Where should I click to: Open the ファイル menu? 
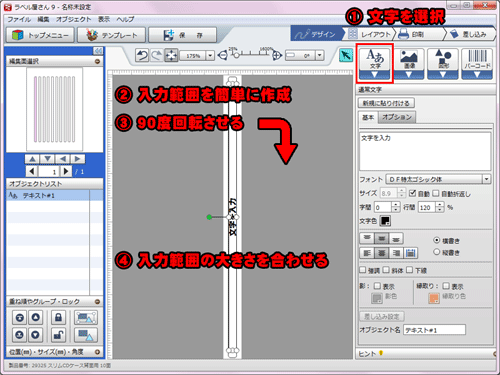tap(19, 19)
